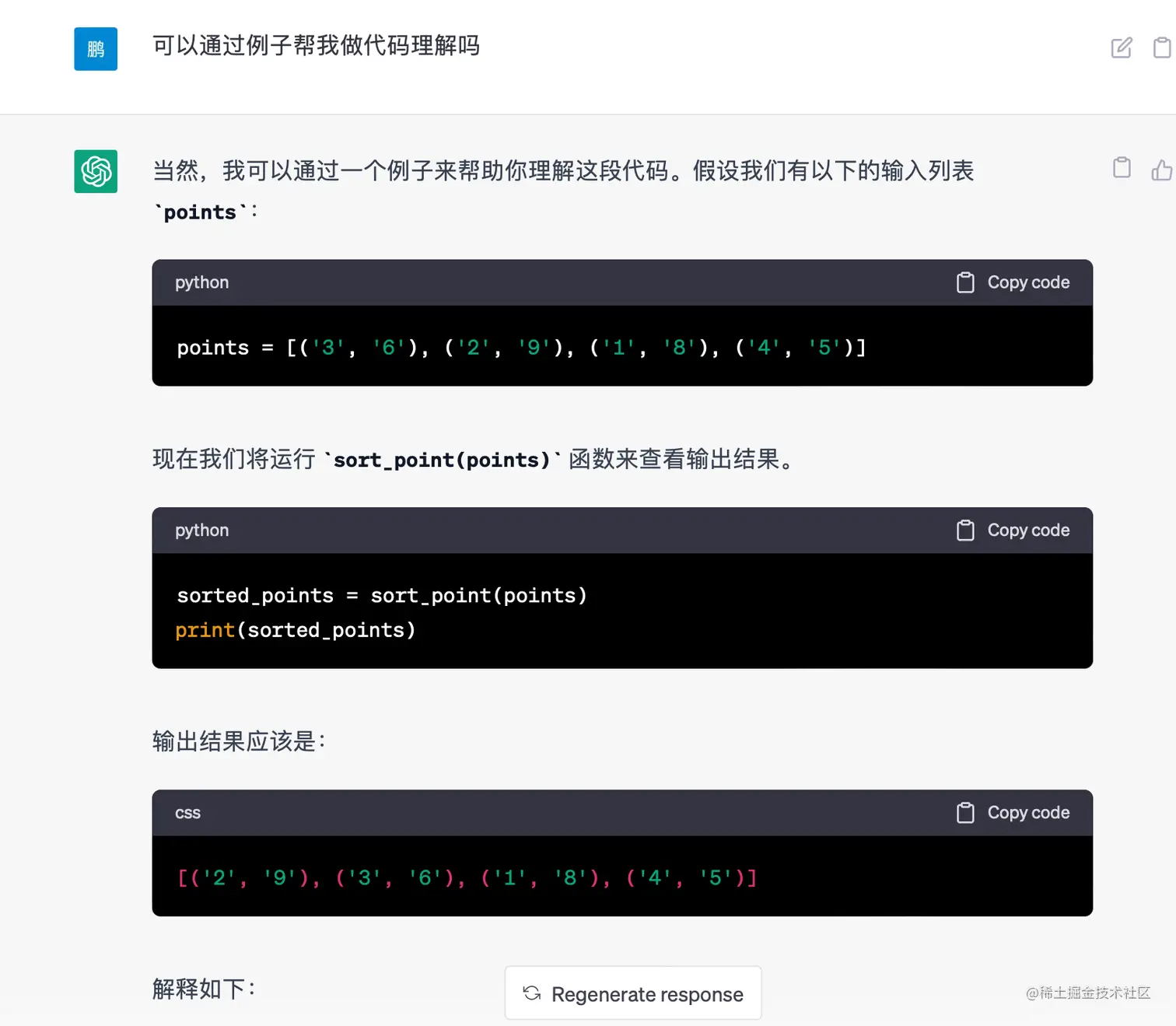The image size is (1176, 1026).
Task: Copy the user message with clipboard icon
Action: (1162, 47)
